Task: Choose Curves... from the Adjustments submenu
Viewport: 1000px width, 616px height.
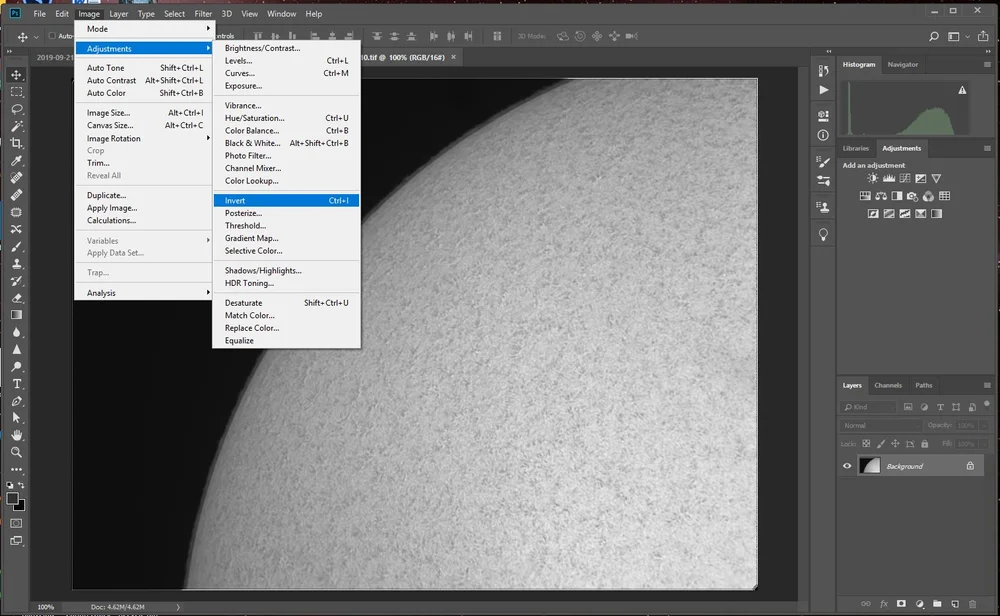Action: [286, 73]
